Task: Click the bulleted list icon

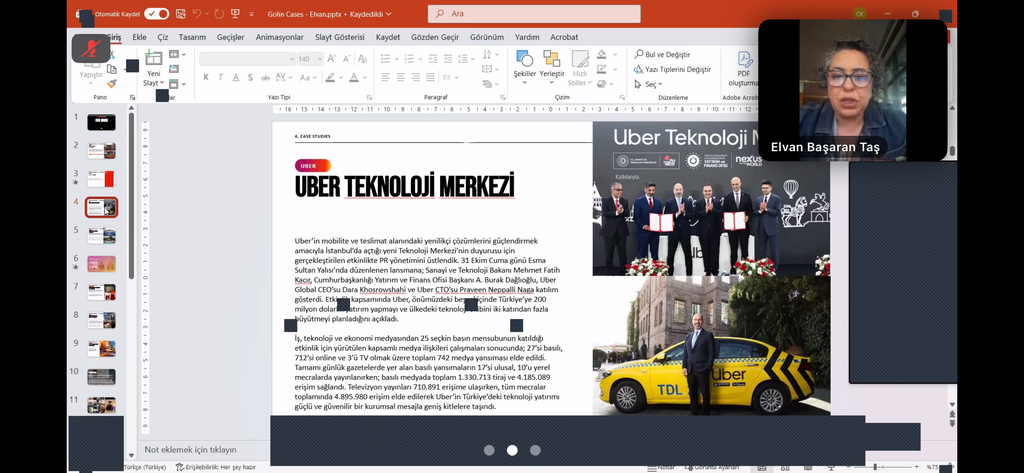Action: pyautogui.click(x=386, y=59)
